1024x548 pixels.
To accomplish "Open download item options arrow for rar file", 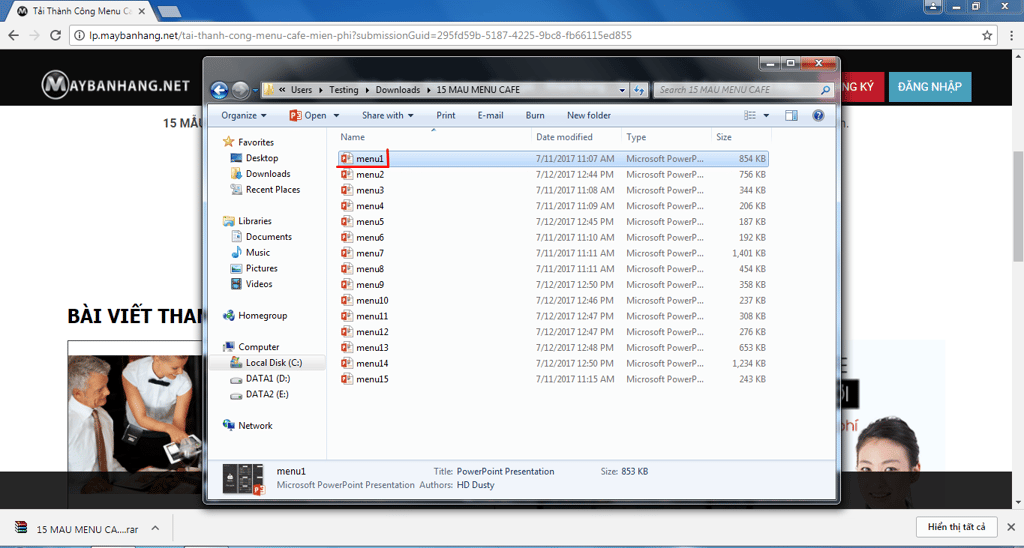I will (155, 528).
